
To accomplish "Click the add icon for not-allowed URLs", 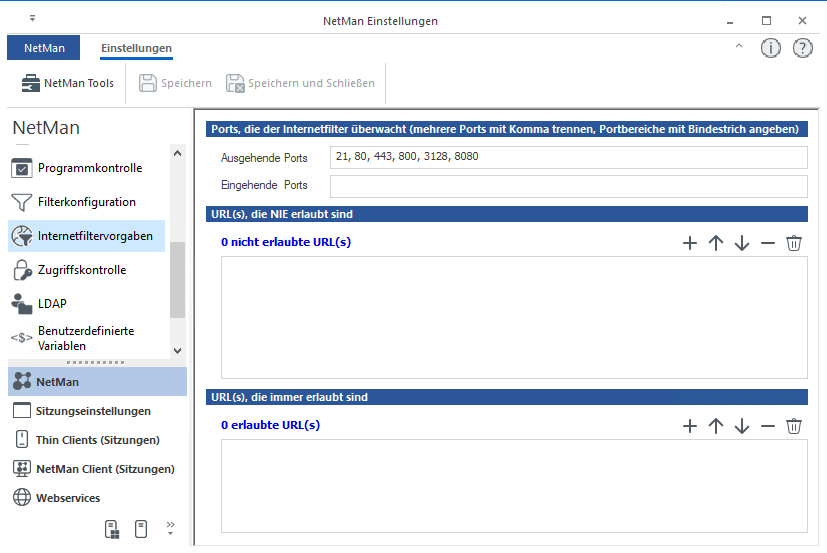I will 689,243.
